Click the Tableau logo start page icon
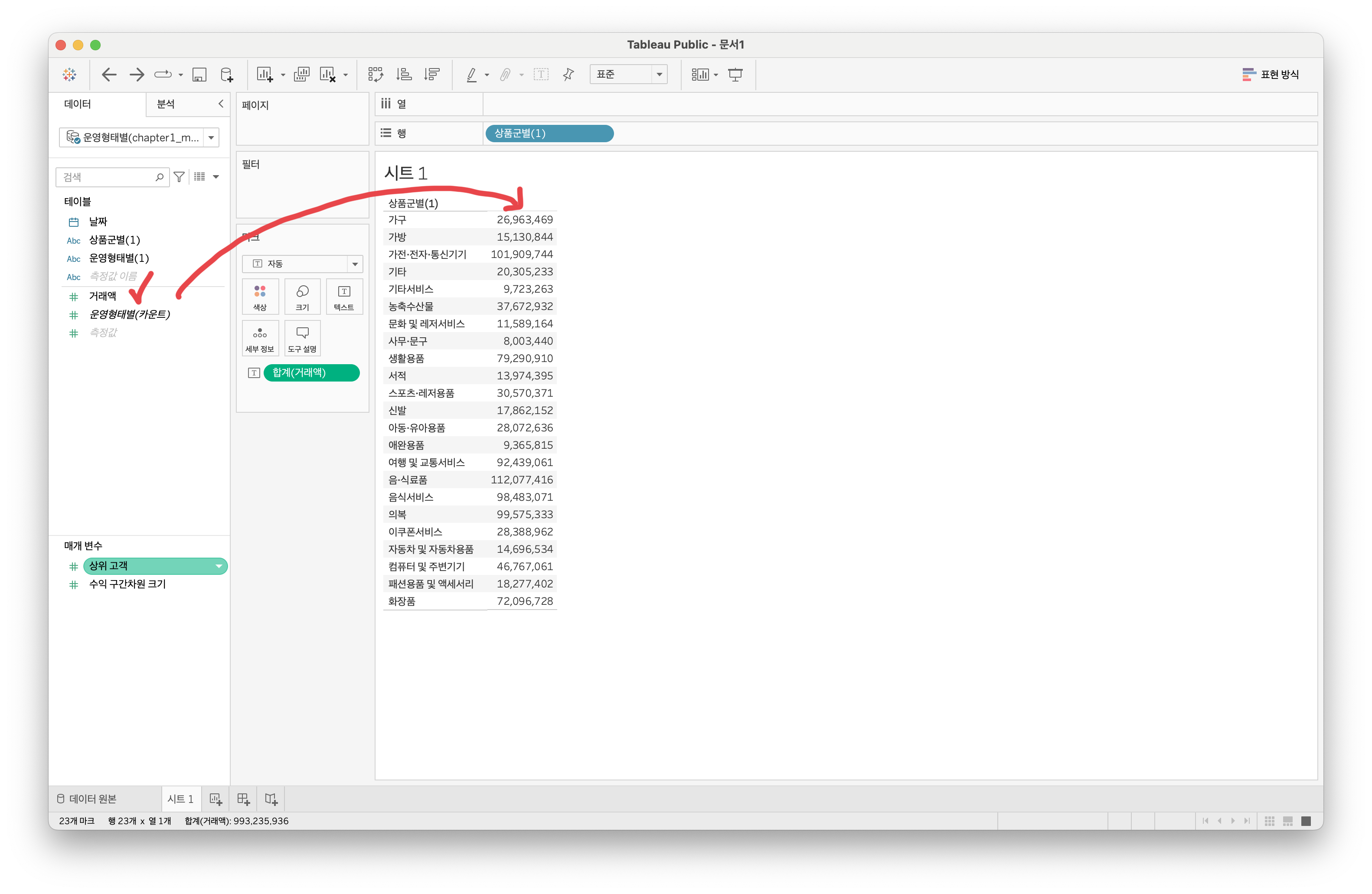This screenshot has height=894, width=1372. coord(70,75)
